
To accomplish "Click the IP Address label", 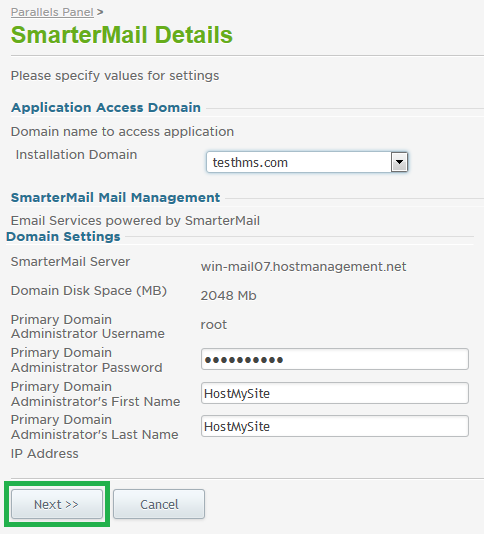I will click(x=45, y=454).
